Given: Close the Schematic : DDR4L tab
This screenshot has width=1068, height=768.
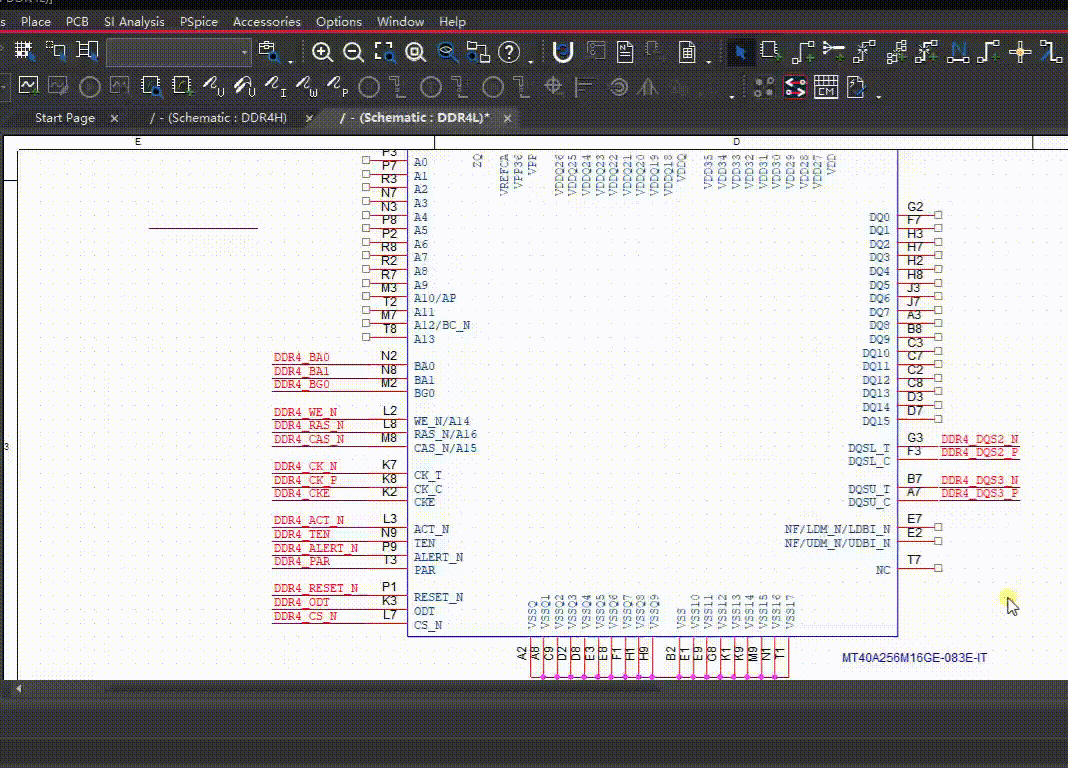Looking at the screenshot, I should click(x=507, y=118).
